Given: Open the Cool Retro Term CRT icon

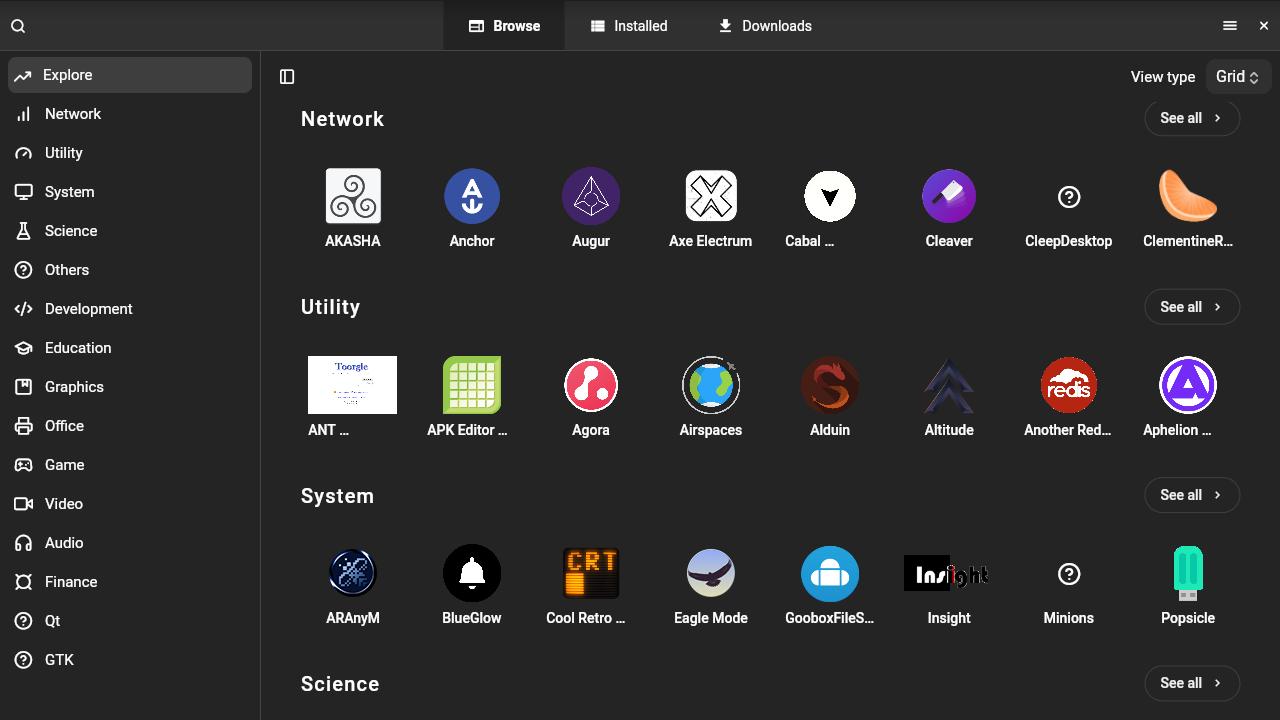Looking at the screenshot, I should pos(591,573).
